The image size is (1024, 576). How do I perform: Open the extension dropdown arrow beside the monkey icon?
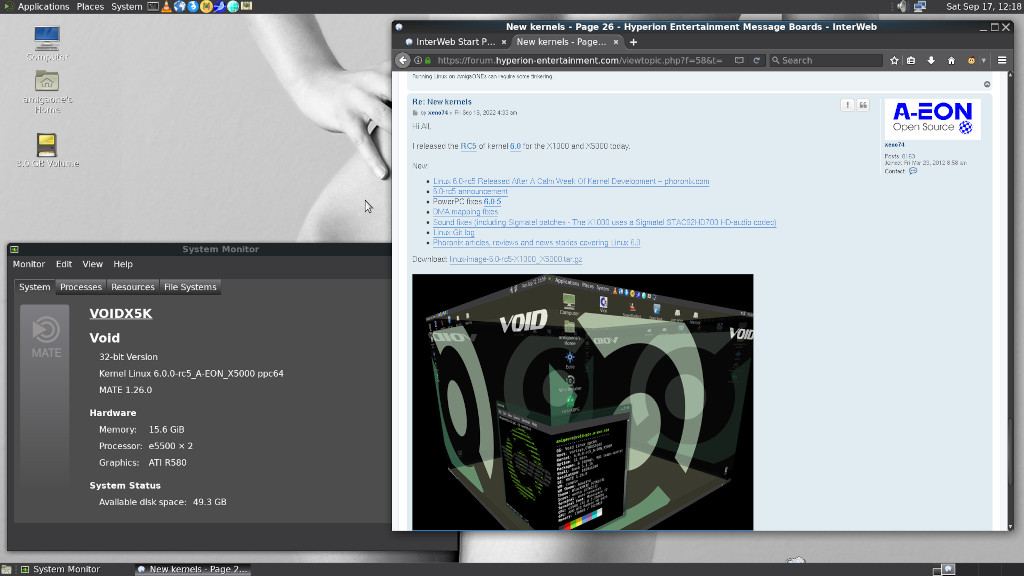(984, 60)
